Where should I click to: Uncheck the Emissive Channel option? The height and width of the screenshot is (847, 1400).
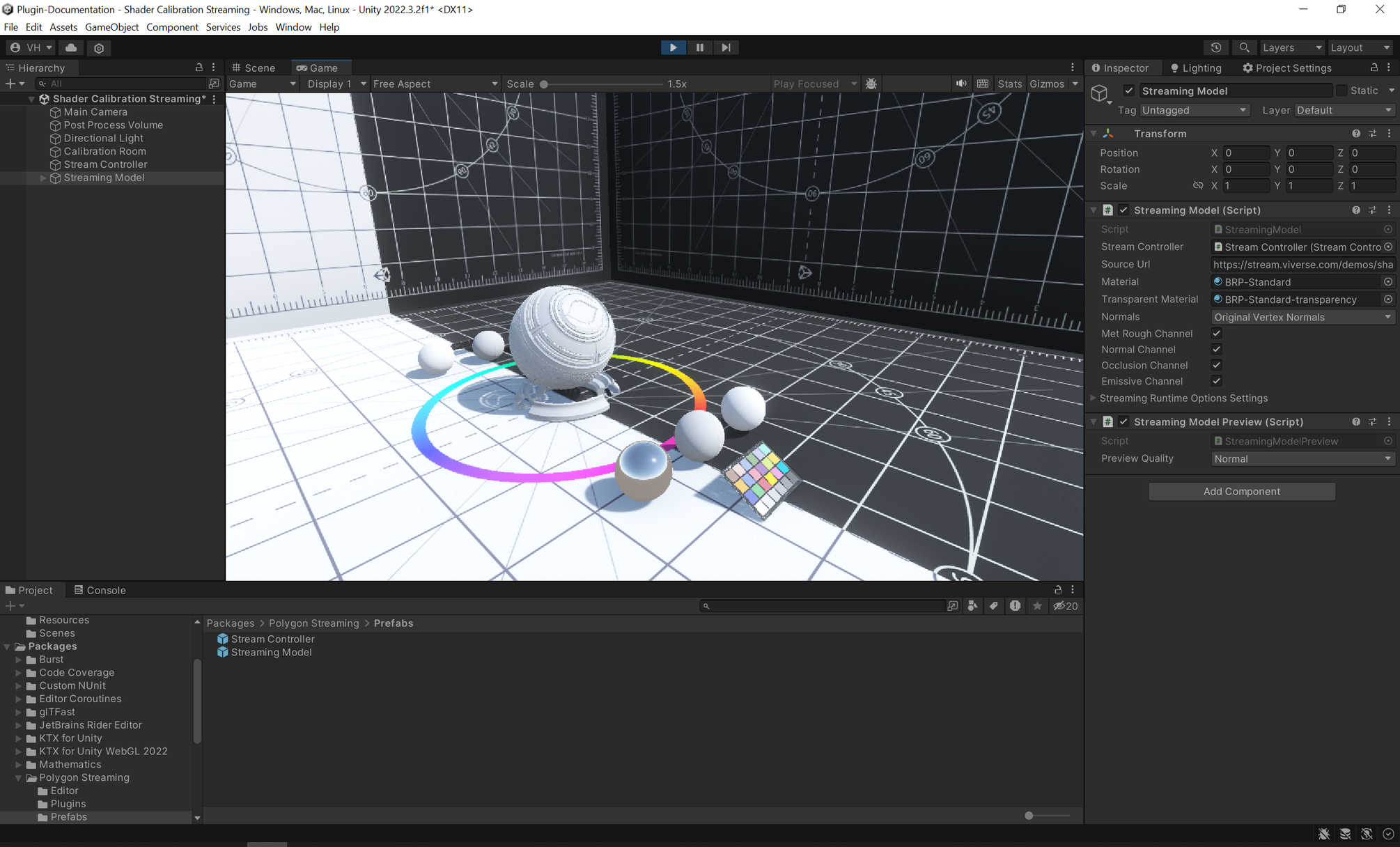point(1217,381)
